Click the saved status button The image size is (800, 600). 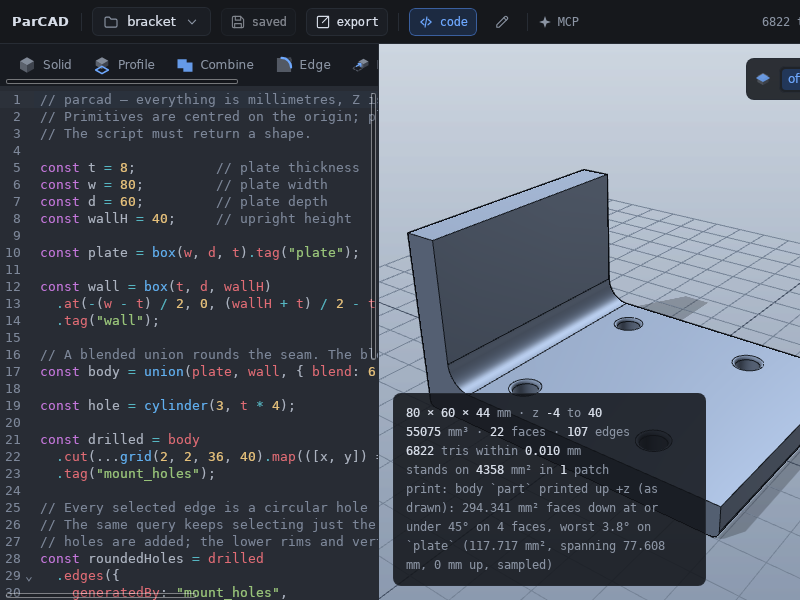click(258, 21)
